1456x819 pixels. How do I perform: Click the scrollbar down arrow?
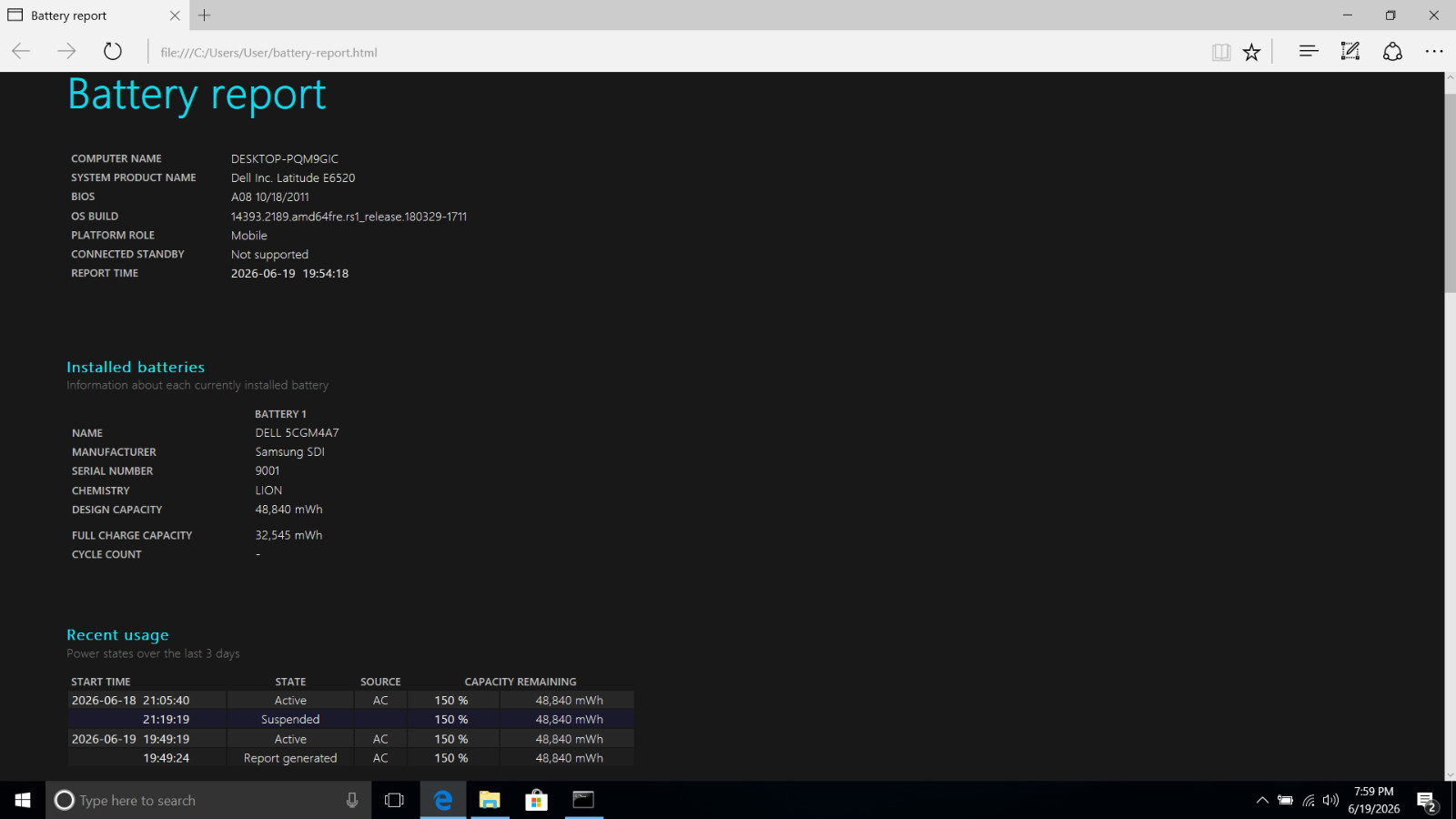(x=1450, y=775)
